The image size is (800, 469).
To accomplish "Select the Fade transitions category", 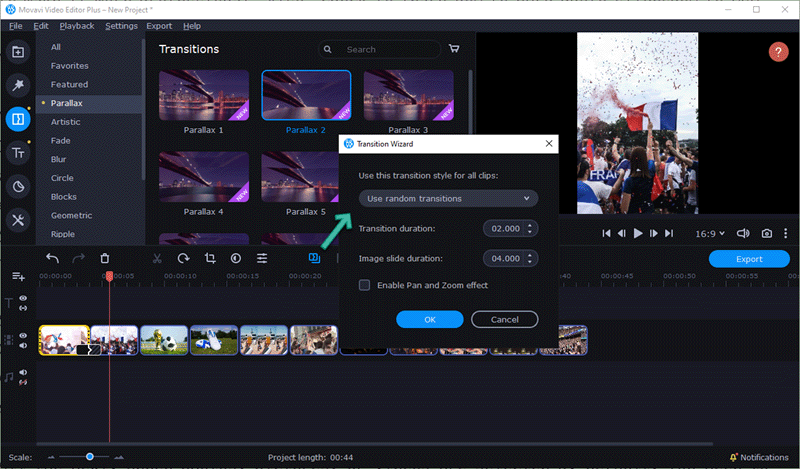I will pos(61,140).
